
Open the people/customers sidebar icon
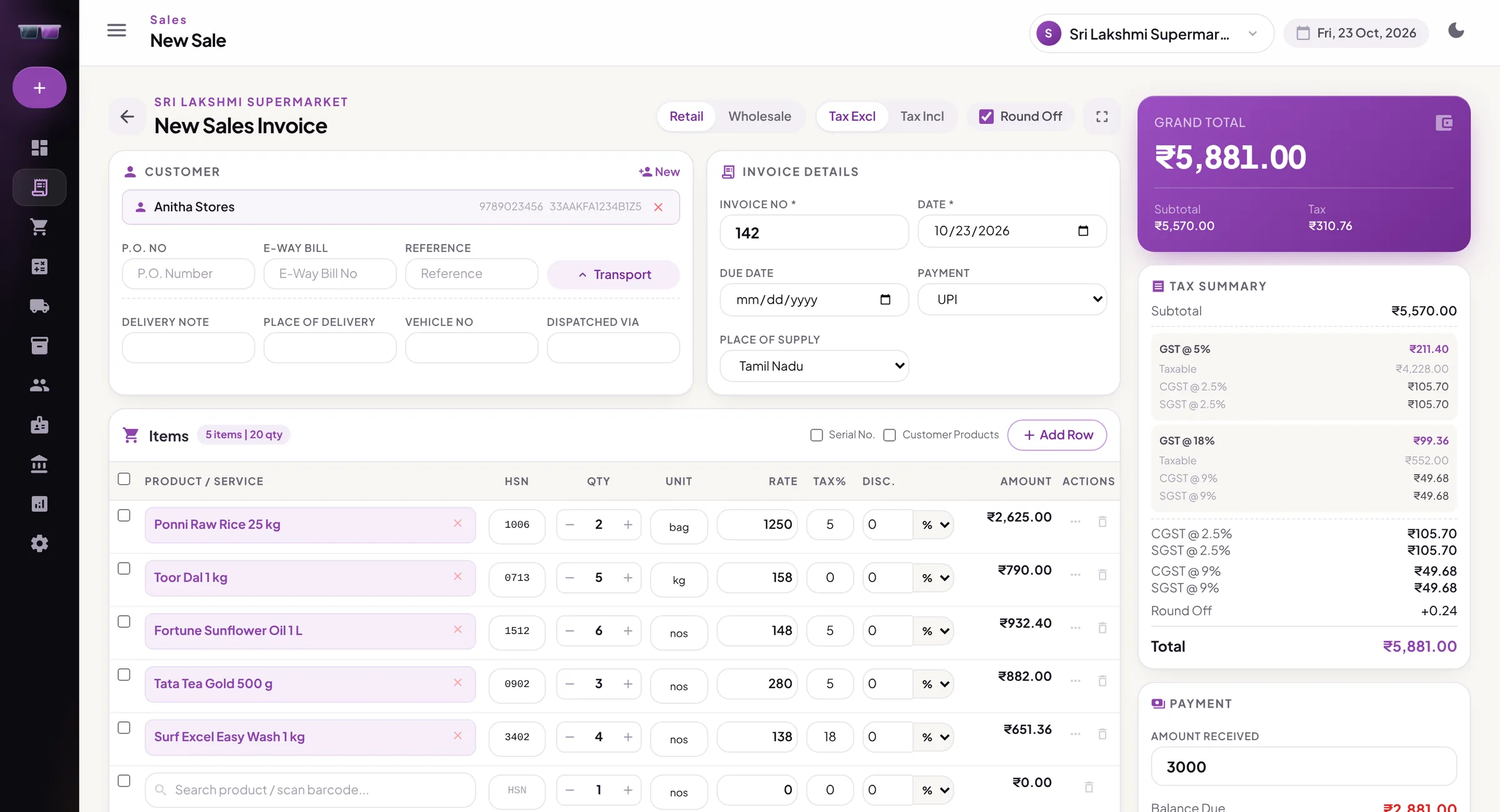[x=39, y=385]
